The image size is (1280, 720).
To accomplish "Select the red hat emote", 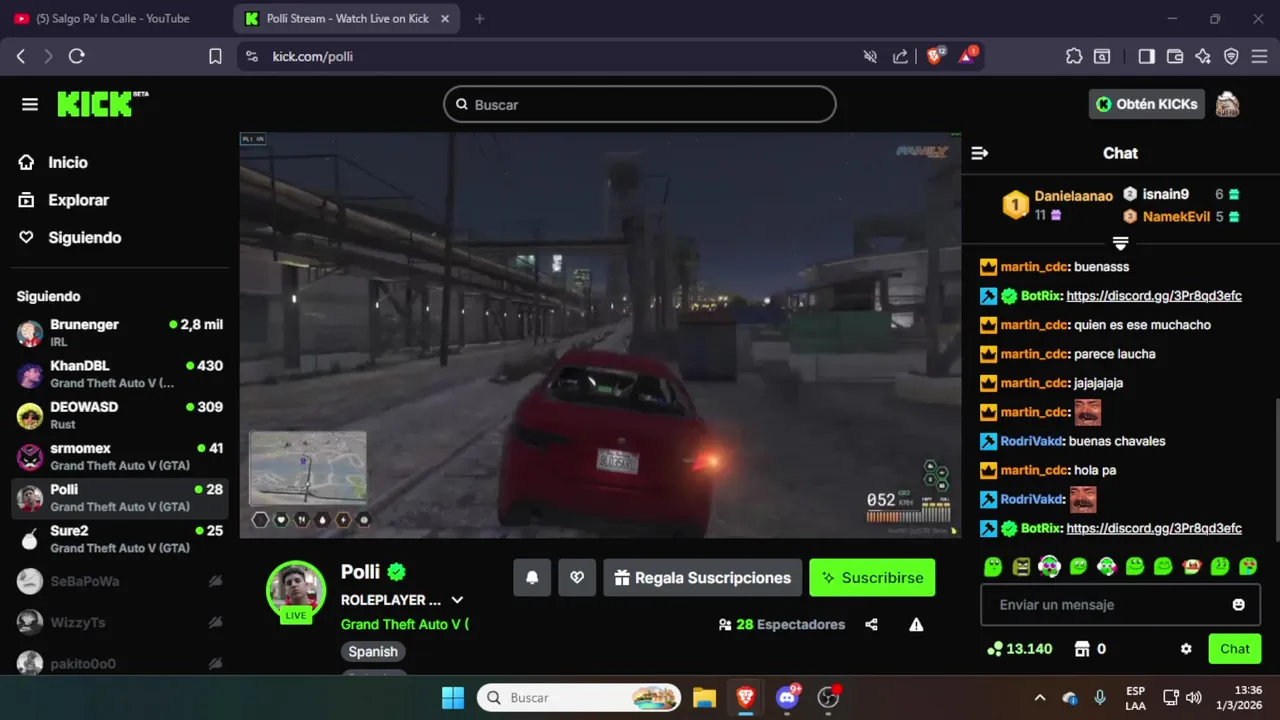I will (x=1191, y=566).
